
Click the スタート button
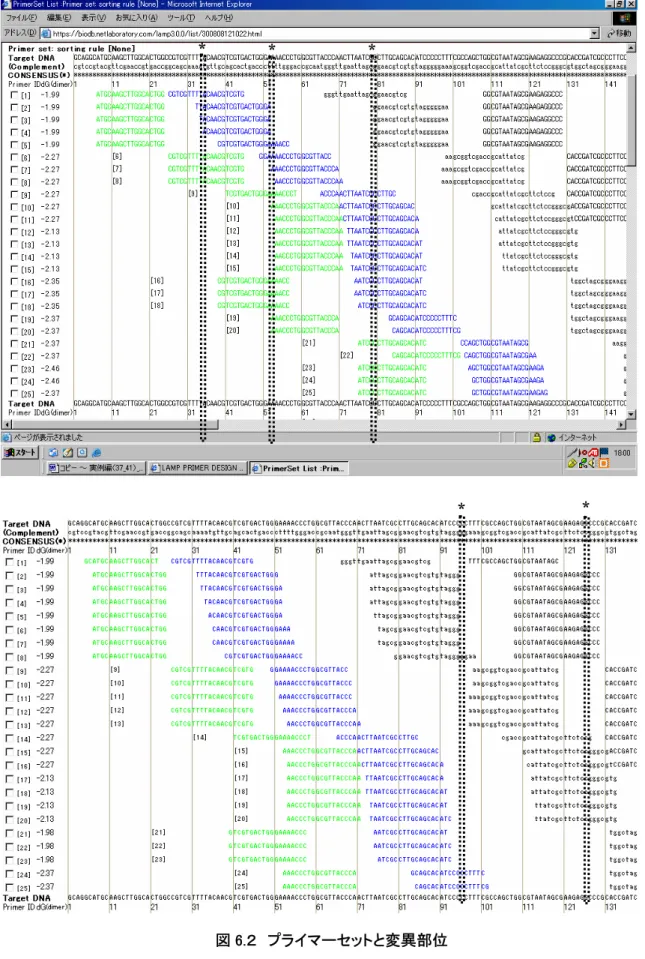pos(21,453)
